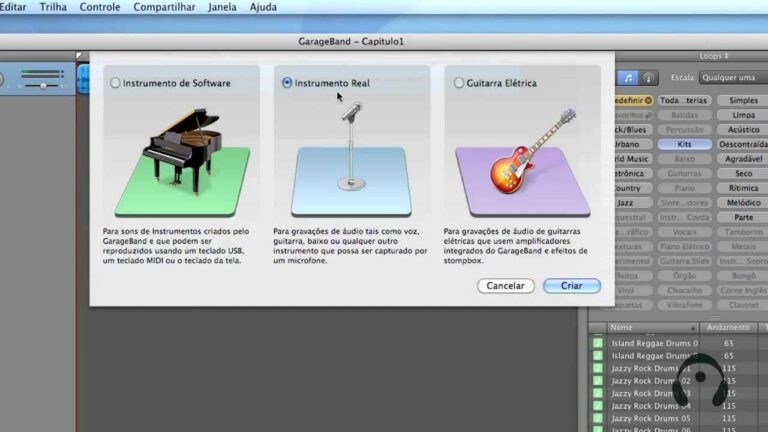The image size is (768, 432).
Task: Click the grand piano illustration
Action: pos(184,151)
